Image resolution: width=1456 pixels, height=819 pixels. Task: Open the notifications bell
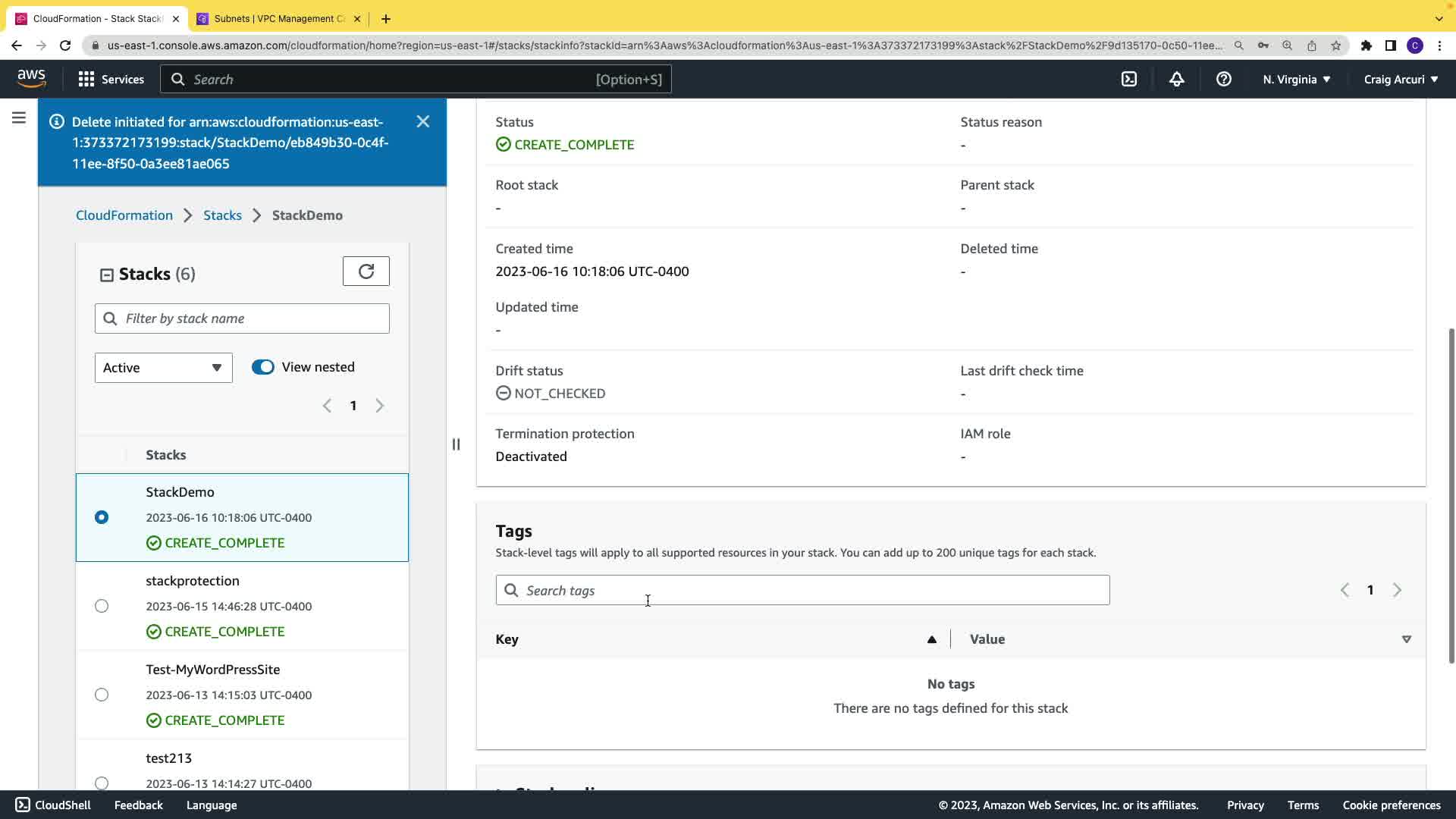click(1176, 79)
